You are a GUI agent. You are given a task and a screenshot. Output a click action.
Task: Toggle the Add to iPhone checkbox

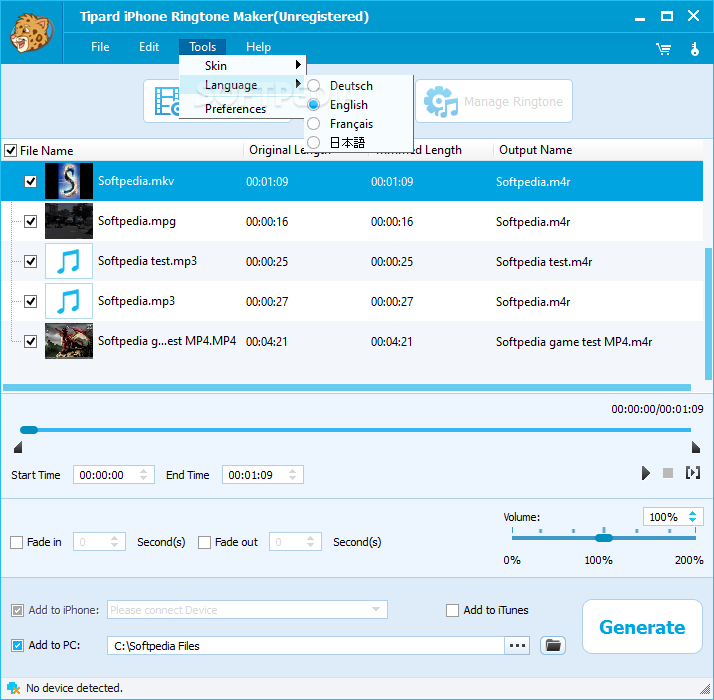click(17, 610)
